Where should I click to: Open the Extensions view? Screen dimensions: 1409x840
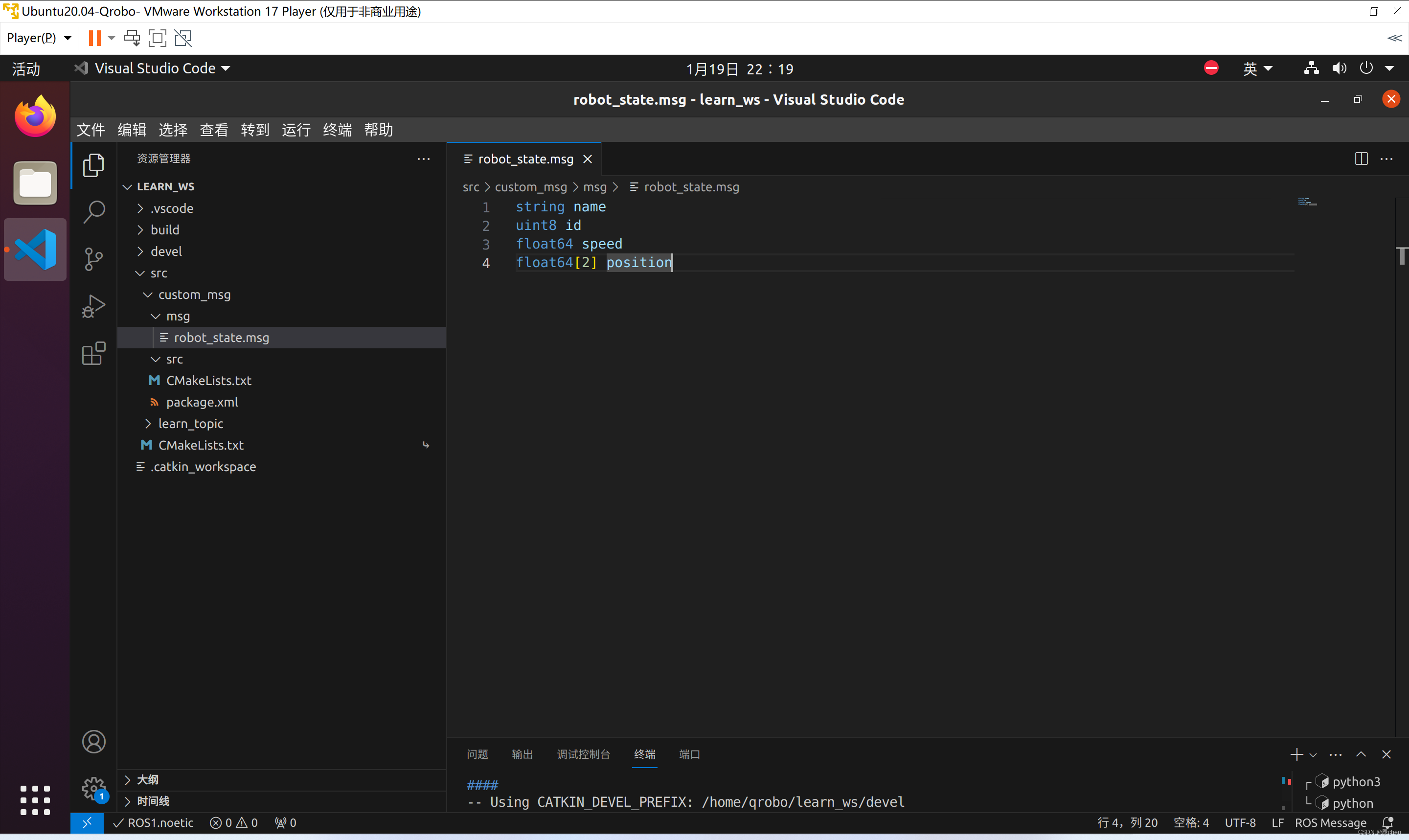click(x=93, y=353)
